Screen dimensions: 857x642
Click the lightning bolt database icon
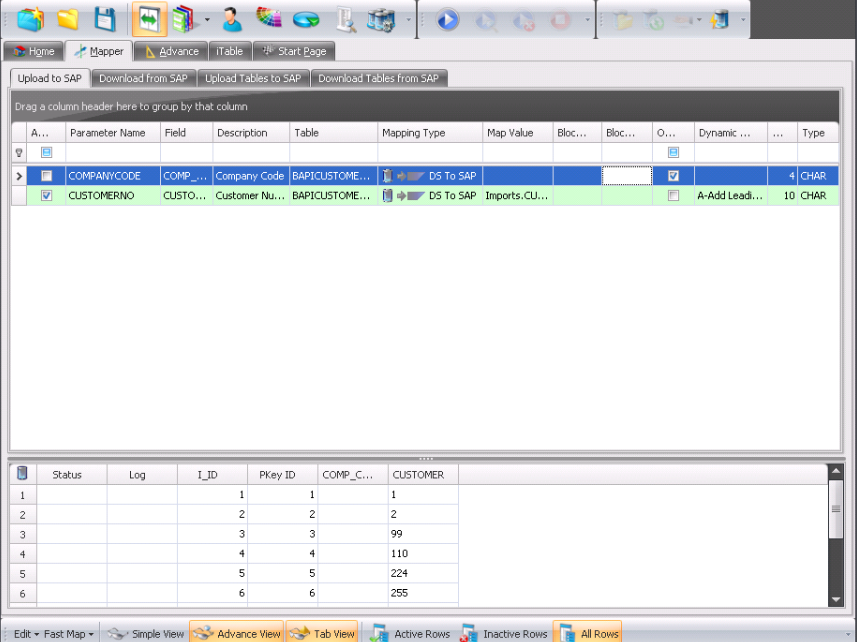pyautogui.click(x=720, y=20)
